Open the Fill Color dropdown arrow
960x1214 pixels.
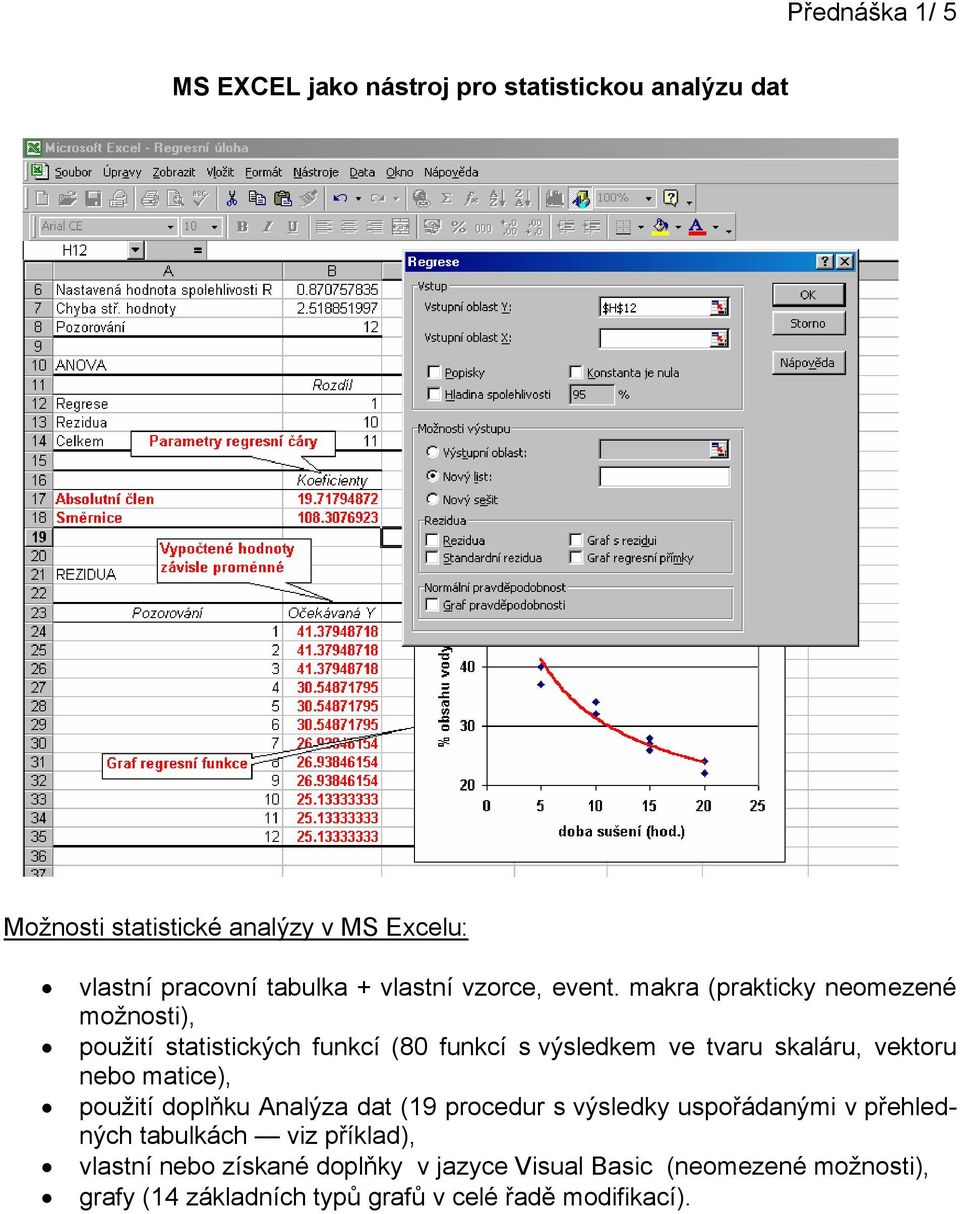(x=678, y=227)
